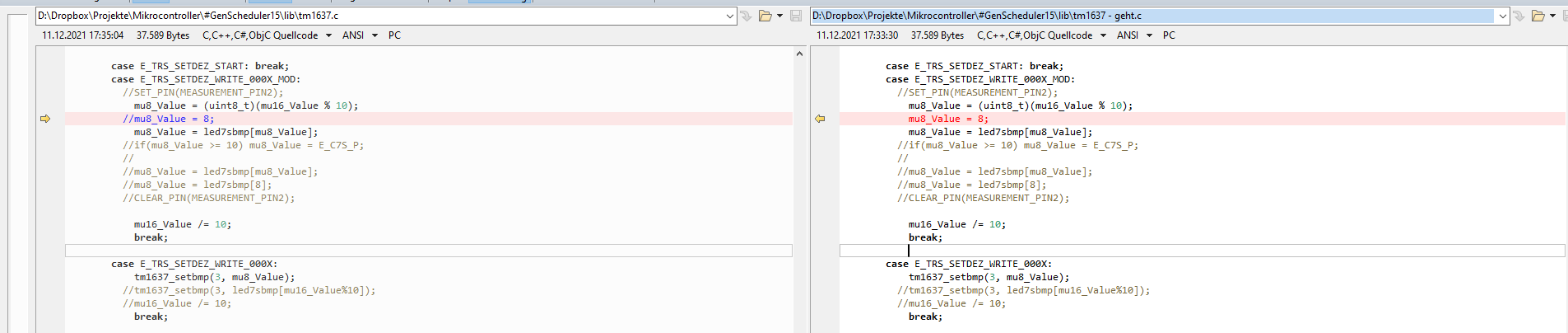Click right pane file size 37.589 Bytes

pos(938,35)
